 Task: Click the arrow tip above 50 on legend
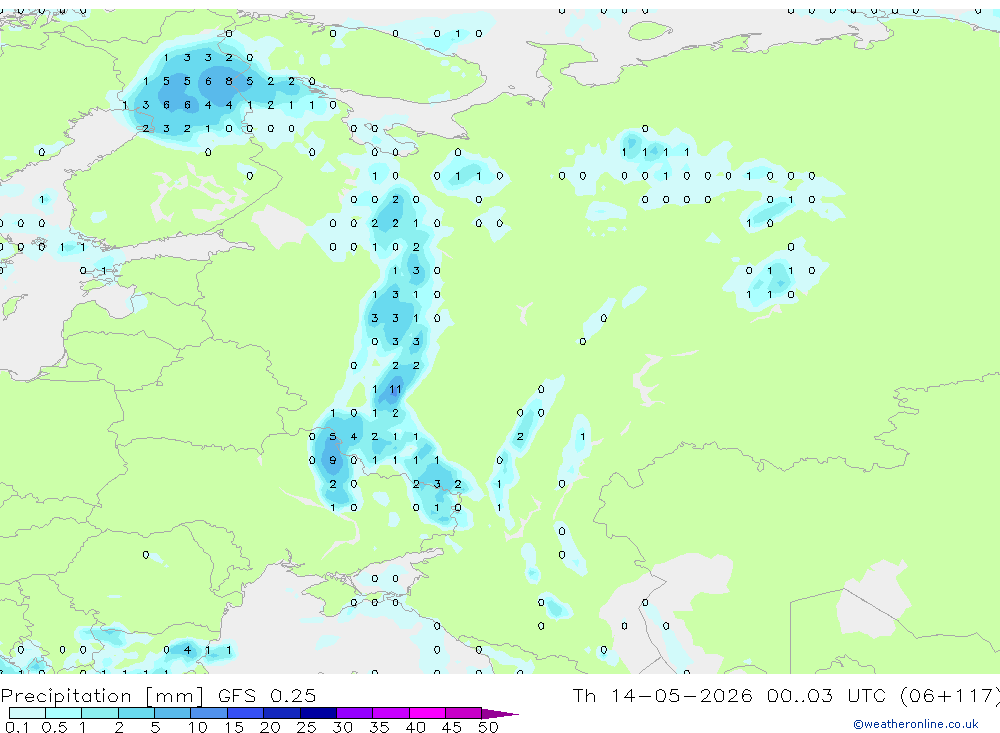pos(501,713)
